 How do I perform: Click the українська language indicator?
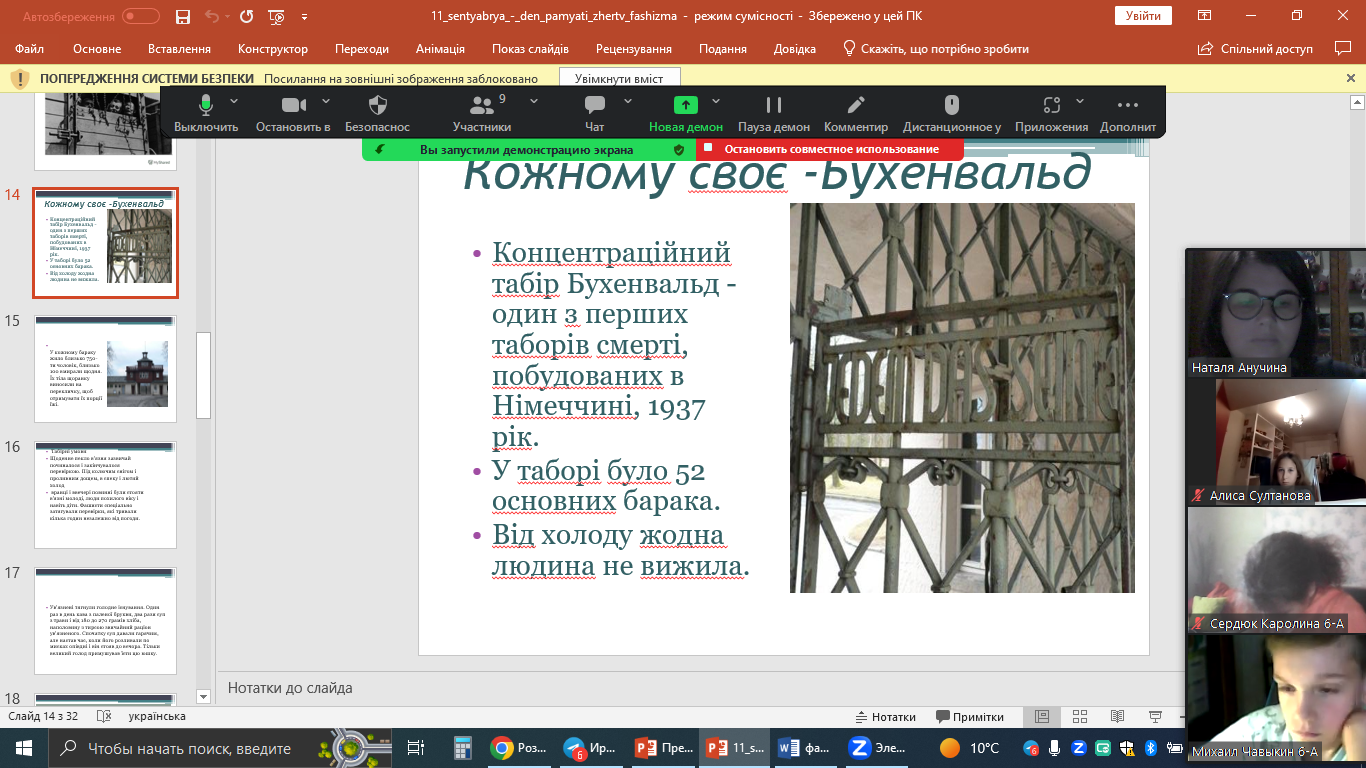[x=157, y=716]
